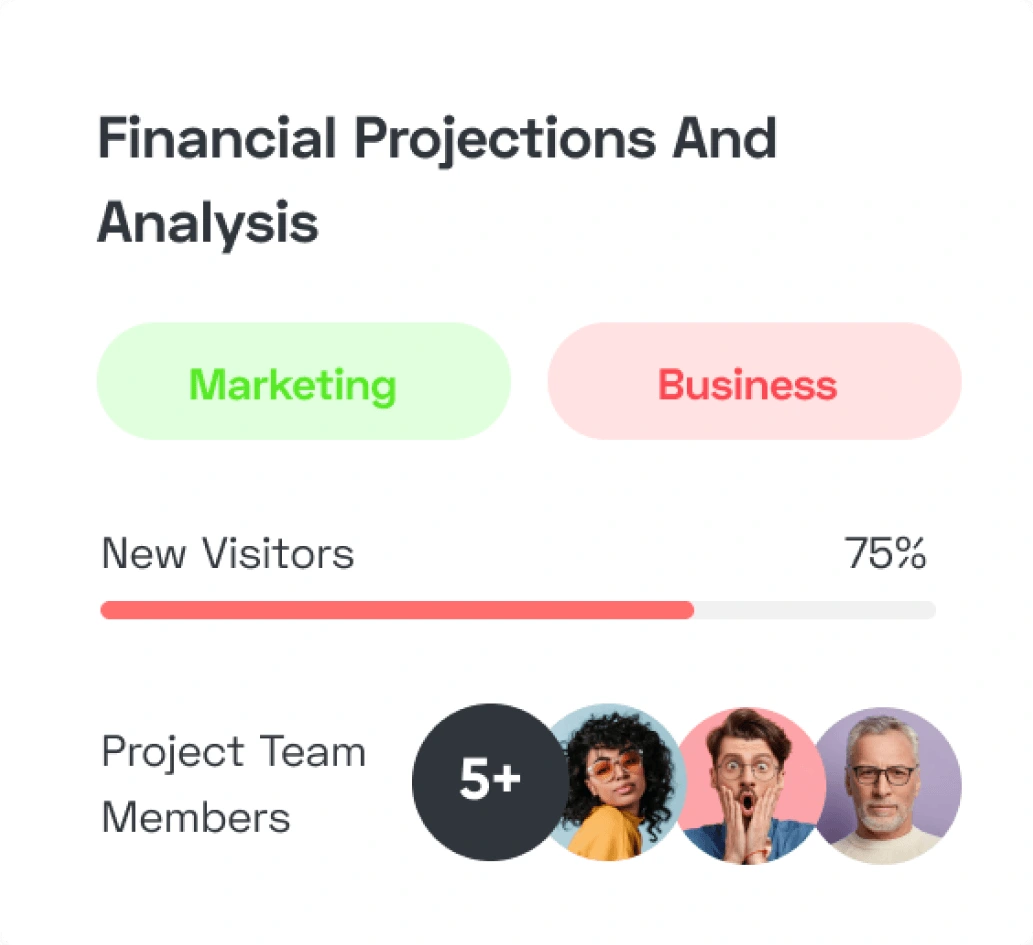
Task: Select the Marketing tag pill
Action: (x=303, y=381)
